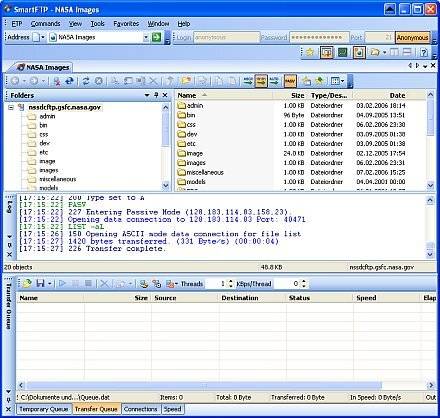Select ASCII transfer mode icon
The width and height of the screenshot is (440, 418).
pos(248,81)
